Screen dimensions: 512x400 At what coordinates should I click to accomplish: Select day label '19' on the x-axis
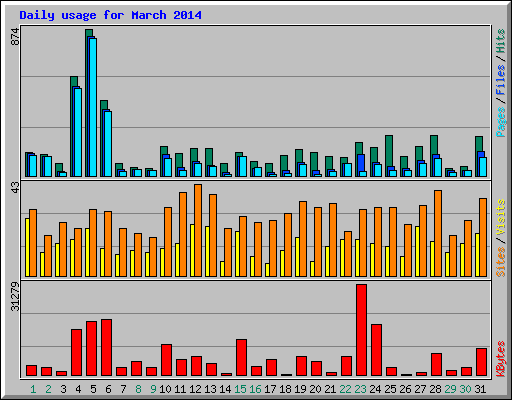coord(300,389)
